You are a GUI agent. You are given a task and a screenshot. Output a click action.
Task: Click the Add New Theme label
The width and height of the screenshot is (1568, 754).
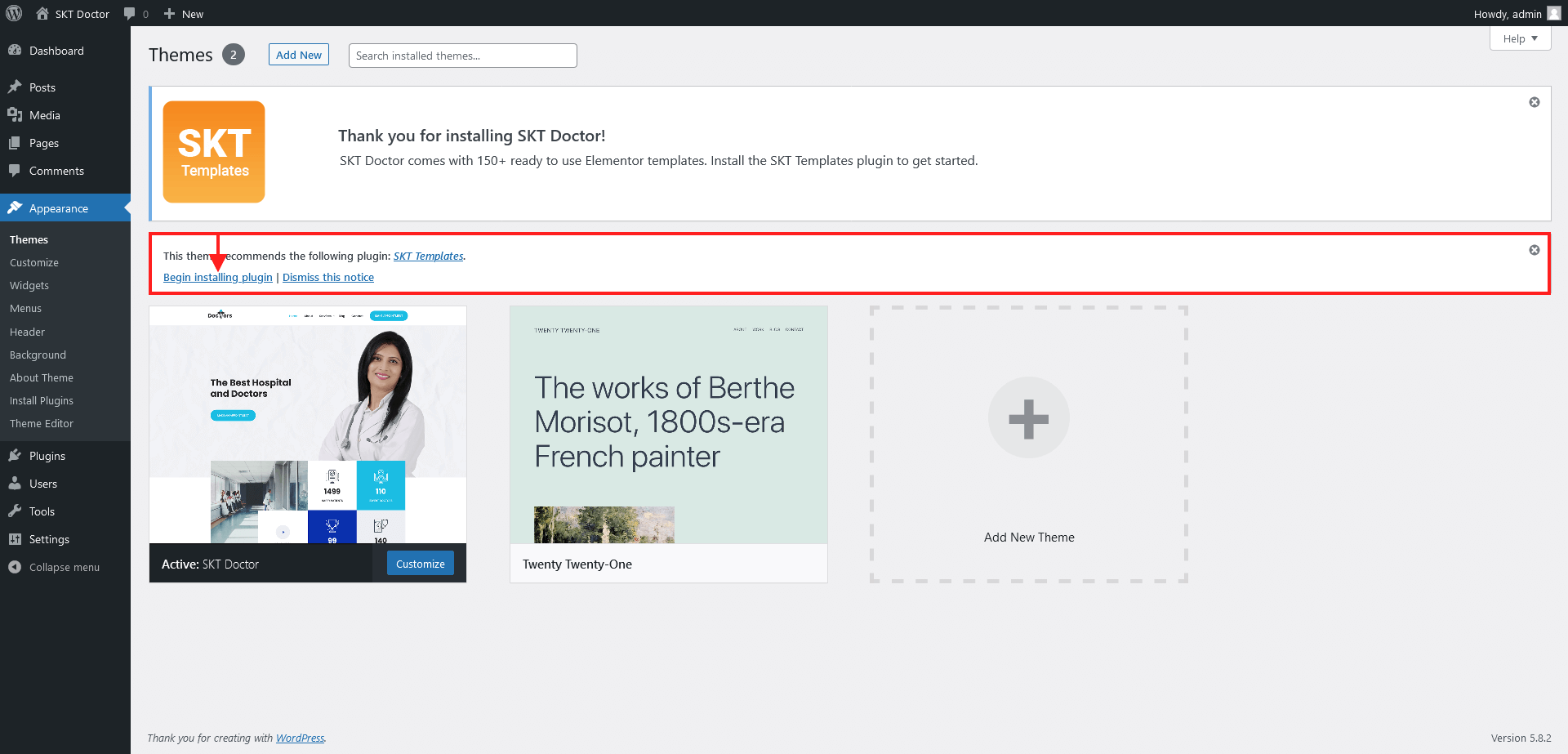[1029, 537]
